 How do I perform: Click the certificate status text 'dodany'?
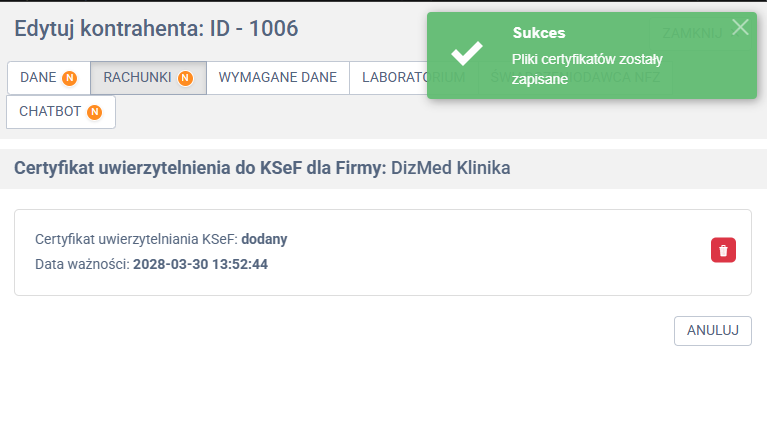click(264, 239)
